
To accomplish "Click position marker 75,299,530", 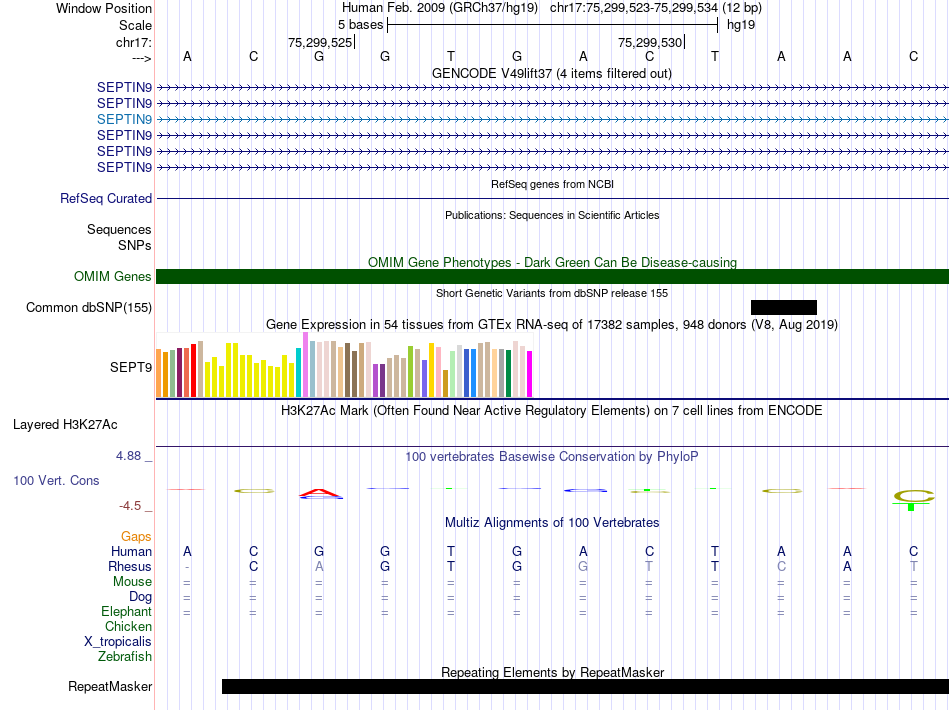I will pos(650,42).
